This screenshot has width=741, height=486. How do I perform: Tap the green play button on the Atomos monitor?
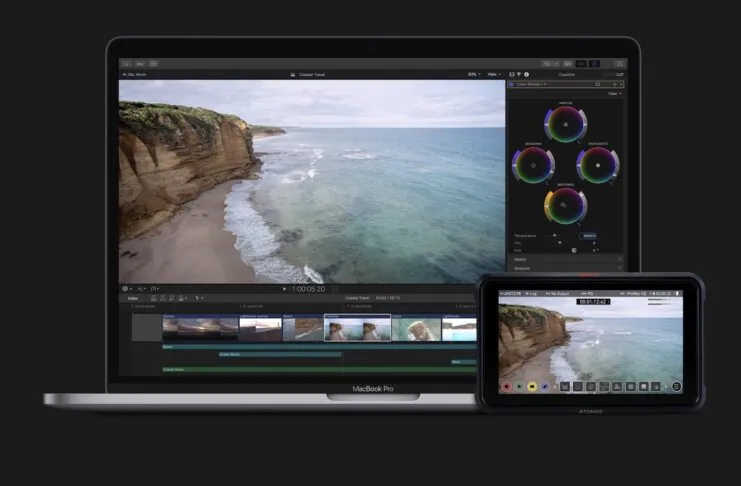(519, 386)
